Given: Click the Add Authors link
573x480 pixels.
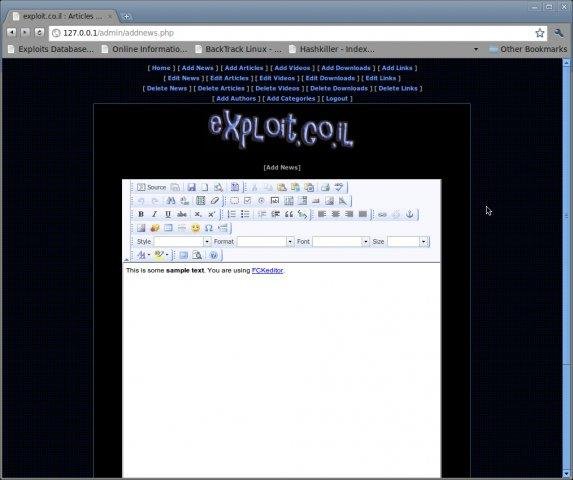Looking at the screenshot, I should pyautogui.click(x=236, y=99).
